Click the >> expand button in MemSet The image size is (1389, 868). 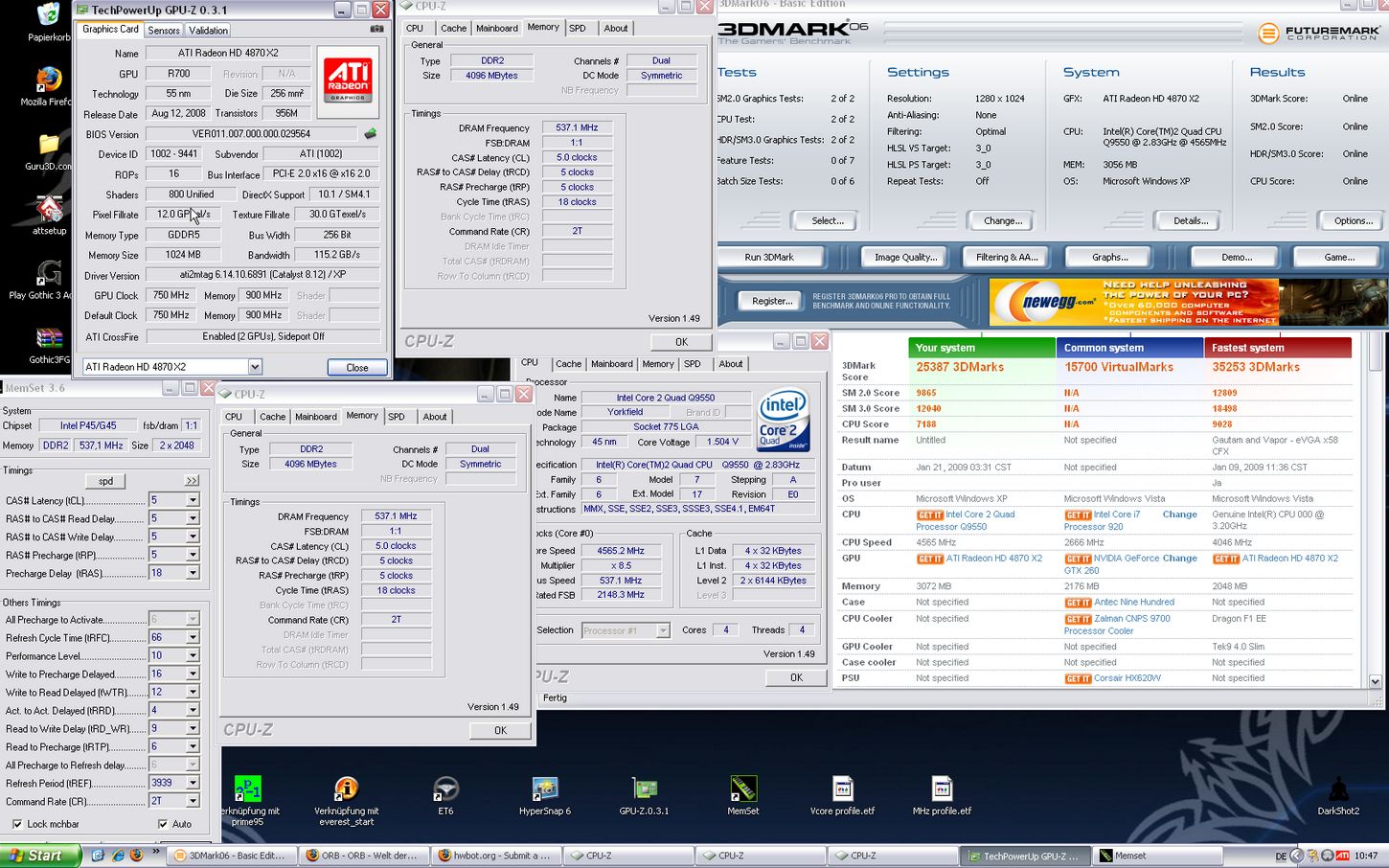click(192, 481)
